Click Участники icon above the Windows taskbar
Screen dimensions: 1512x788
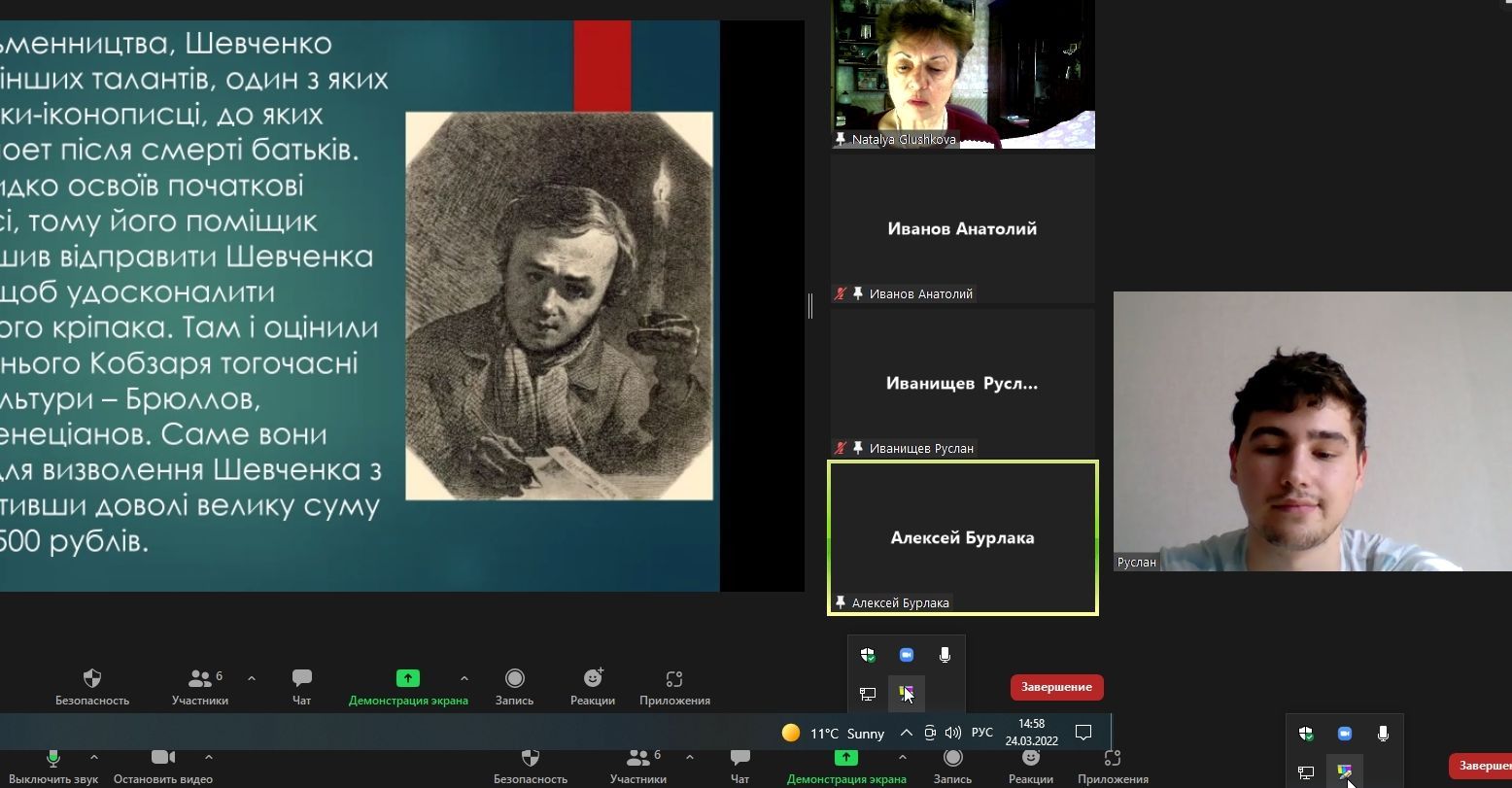tap(200, 686)
